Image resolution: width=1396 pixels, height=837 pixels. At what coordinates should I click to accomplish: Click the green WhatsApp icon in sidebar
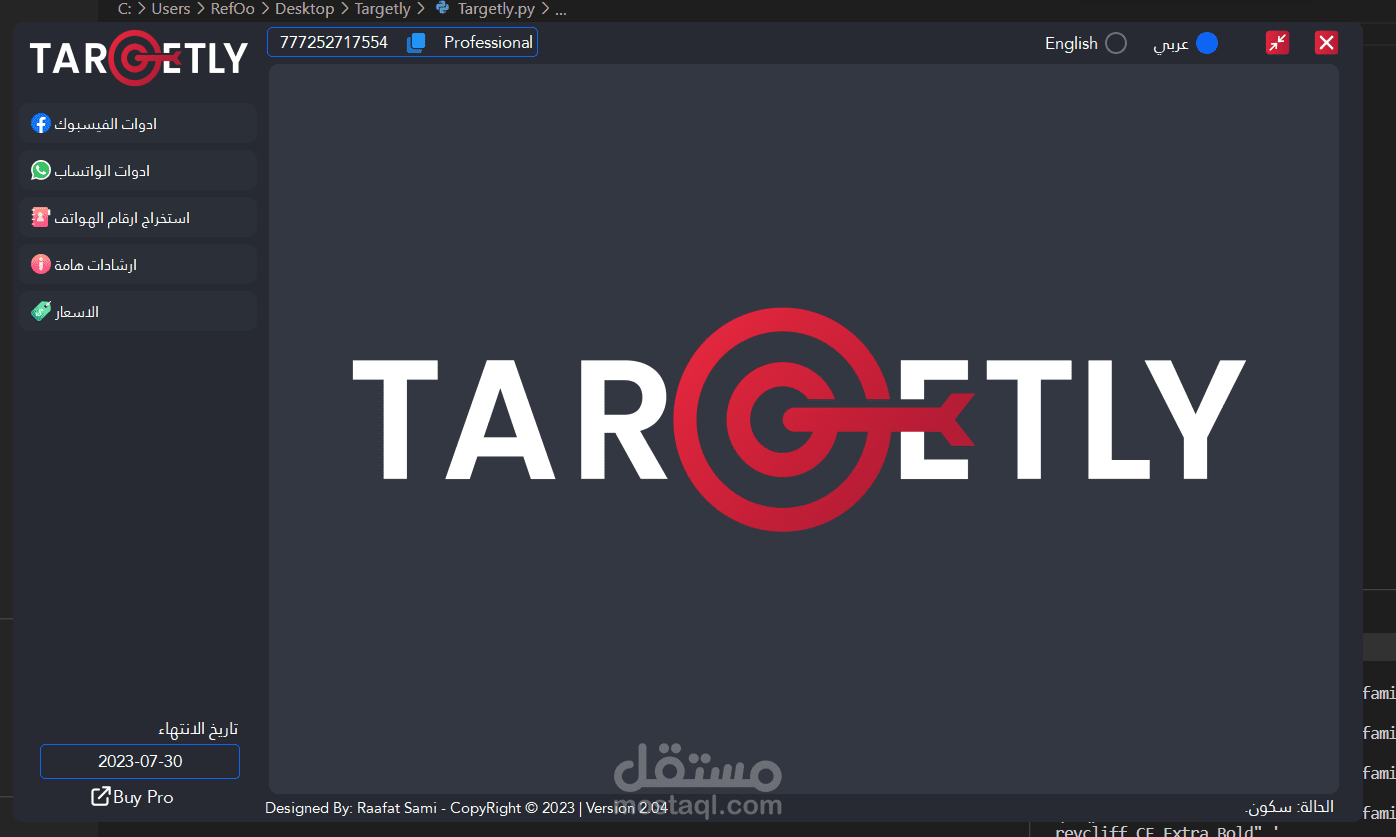pyautogui.click(x=41, y=170)
